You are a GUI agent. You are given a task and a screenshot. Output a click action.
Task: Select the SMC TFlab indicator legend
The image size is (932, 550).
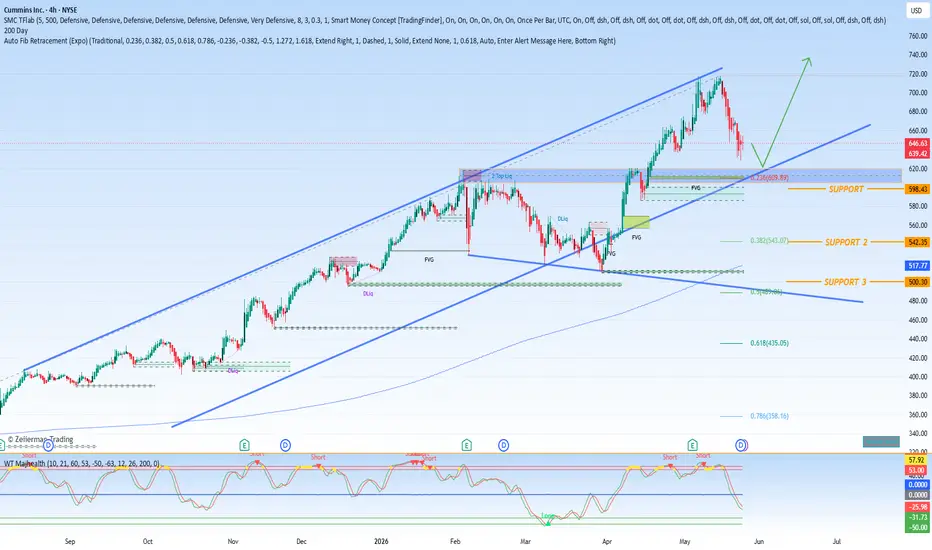tap(445, 20)
